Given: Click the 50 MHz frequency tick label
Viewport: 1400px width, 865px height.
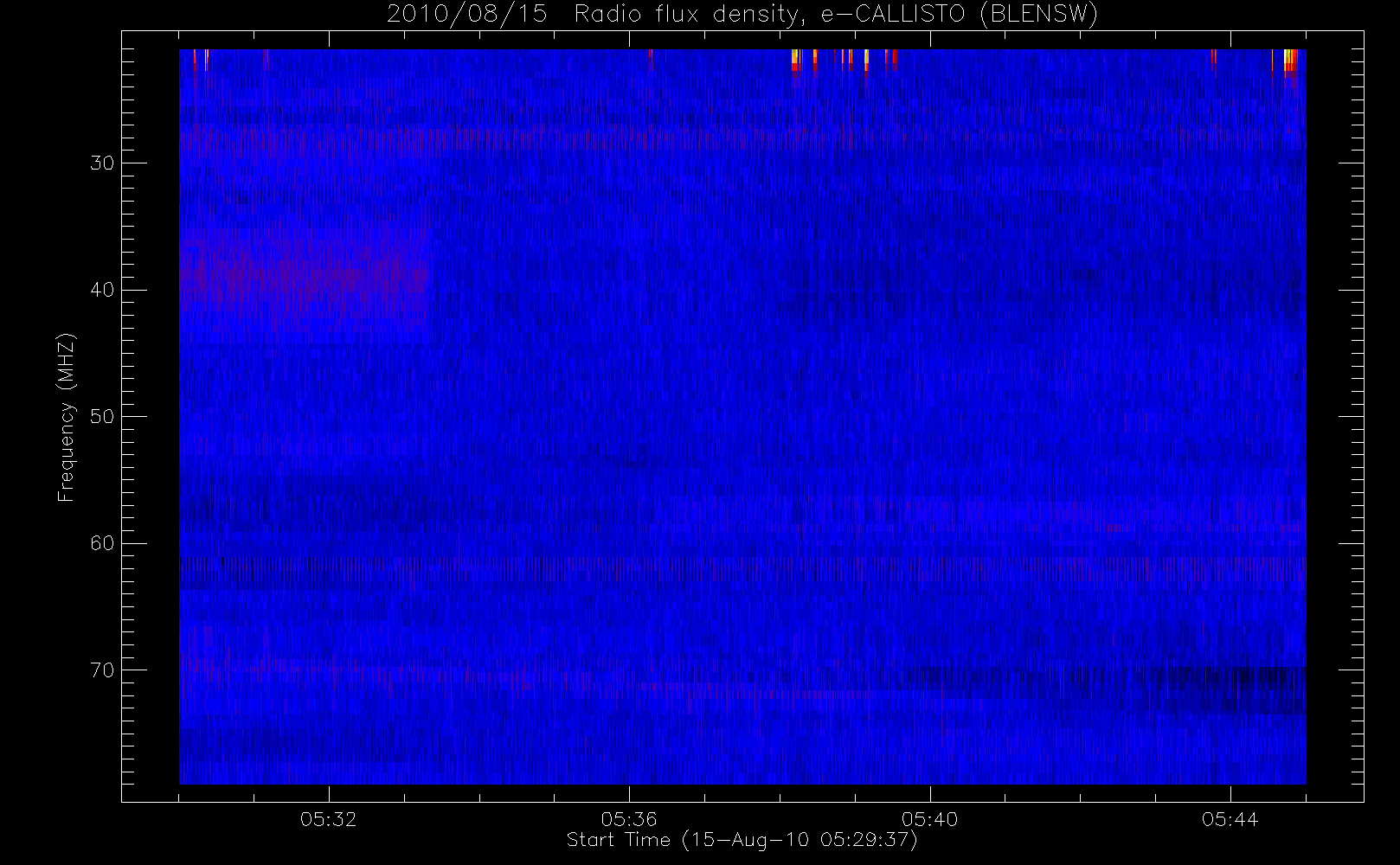Looking at the screenshot, I should pos(102,416).
